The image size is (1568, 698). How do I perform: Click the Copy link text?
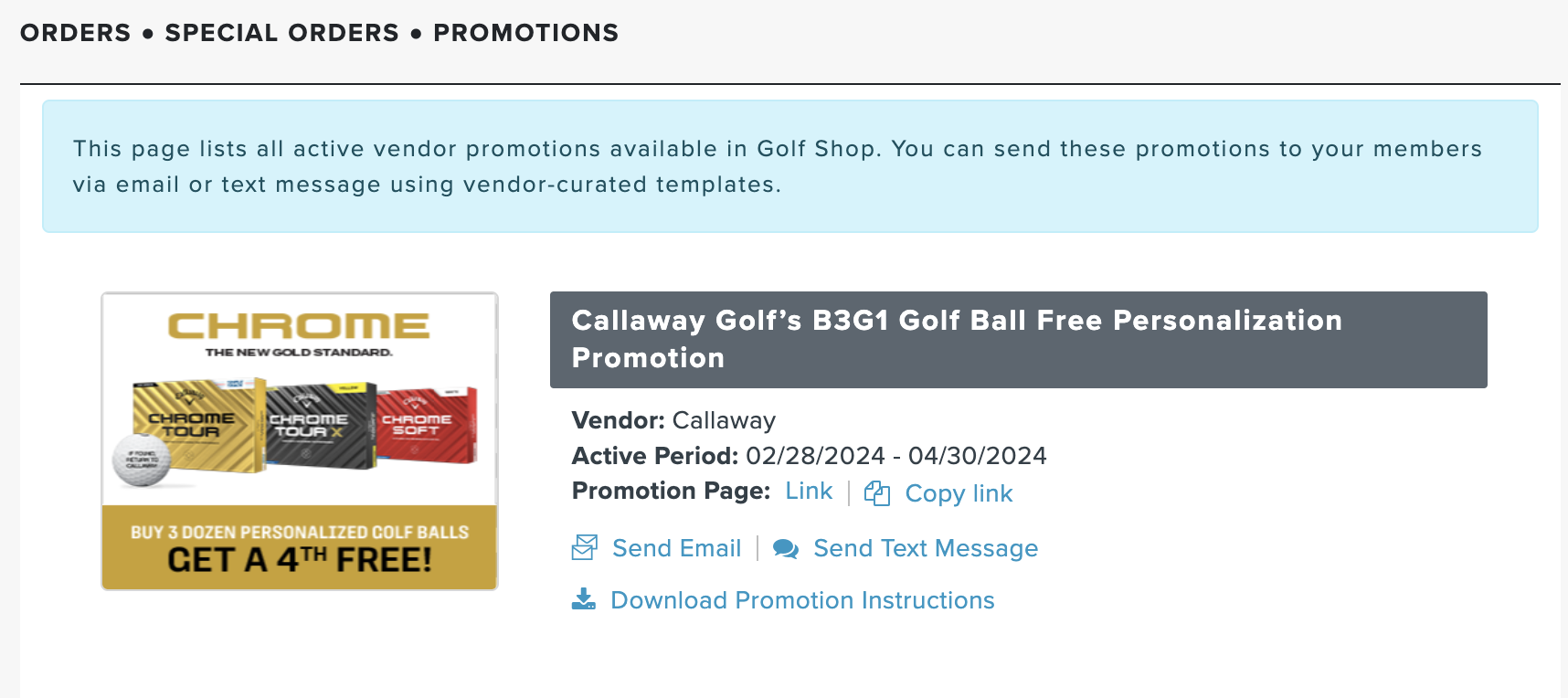tap(959, 493)
